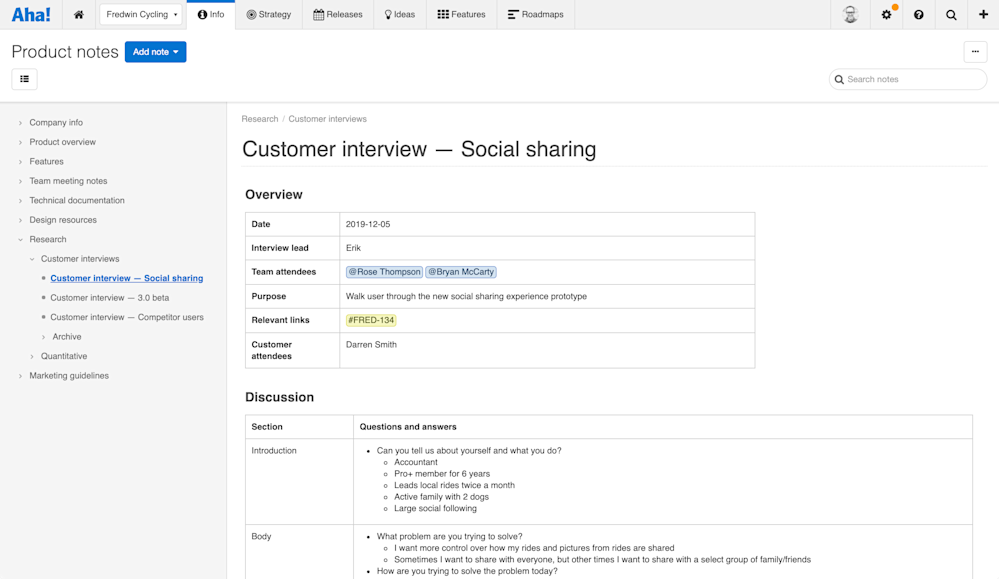999x579 pixels.
Task: Open the Fredwin Cycling product dropdown
Action: coord(140,14)
